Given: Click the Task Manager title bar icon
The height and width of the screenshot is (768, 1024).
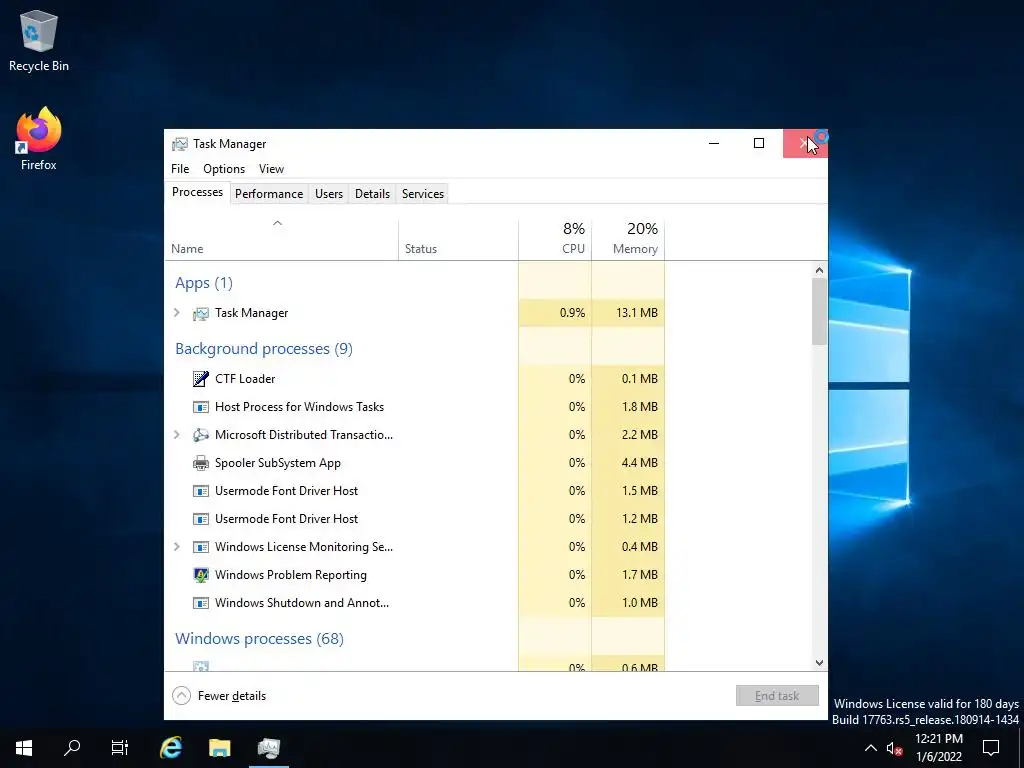Looking at the screenshot, I should tap(180, 144).
